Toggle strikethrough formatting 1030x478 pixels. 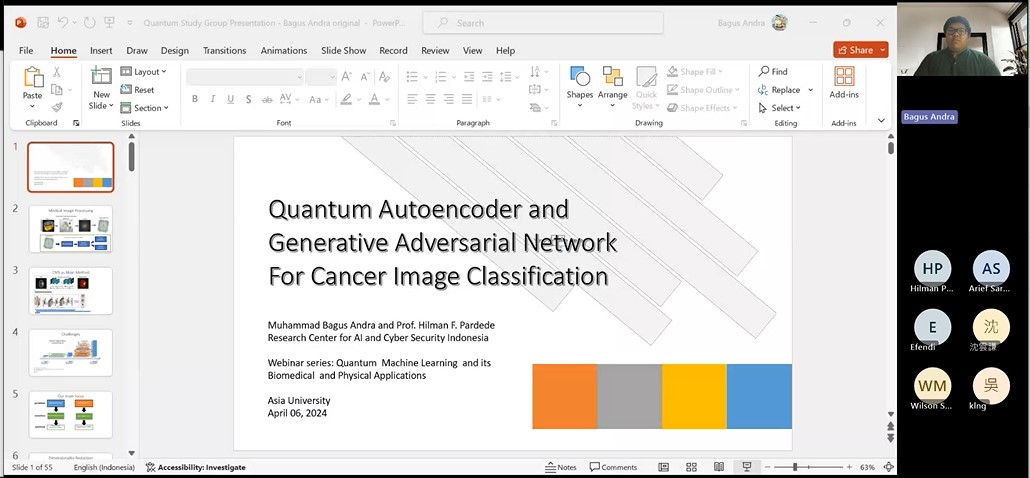click(x=267, y=99)
